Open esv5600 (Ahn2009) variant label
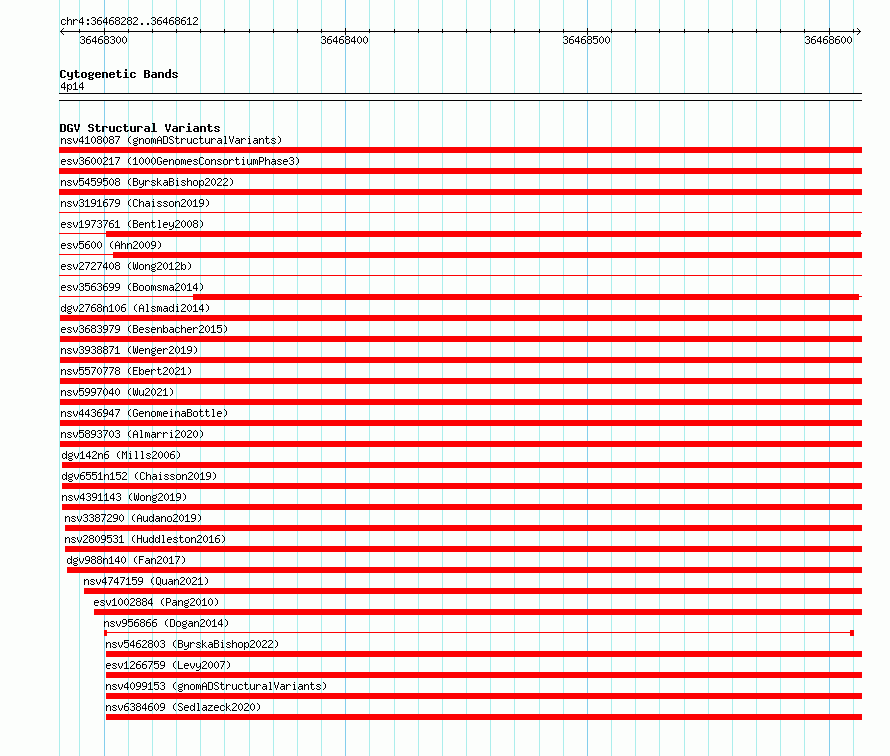Screen dimensions: 890x756 (x=111, y=245)
